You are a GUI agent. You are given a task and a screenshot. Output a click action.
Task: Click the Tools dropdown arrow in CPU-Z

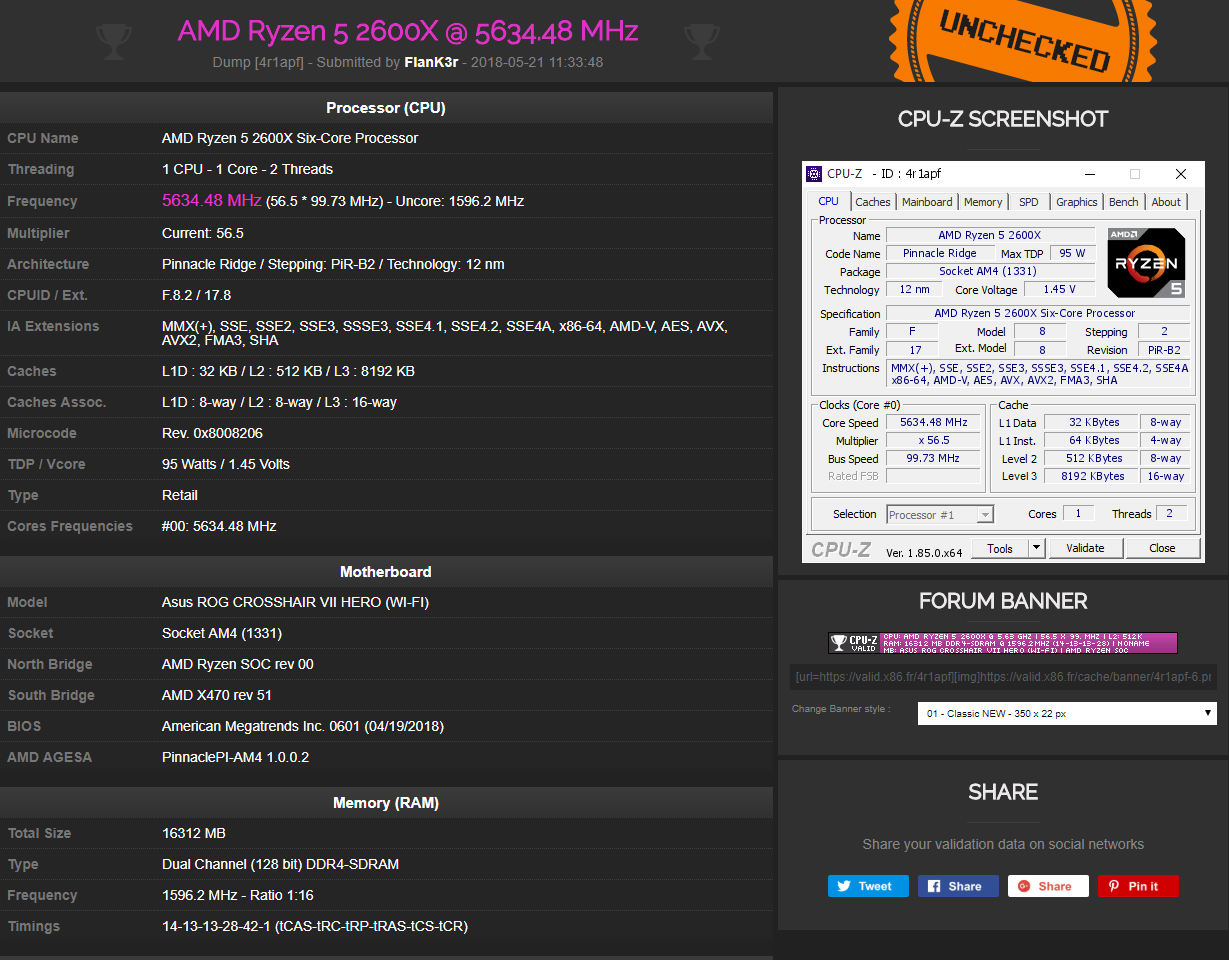(1036, 548)
